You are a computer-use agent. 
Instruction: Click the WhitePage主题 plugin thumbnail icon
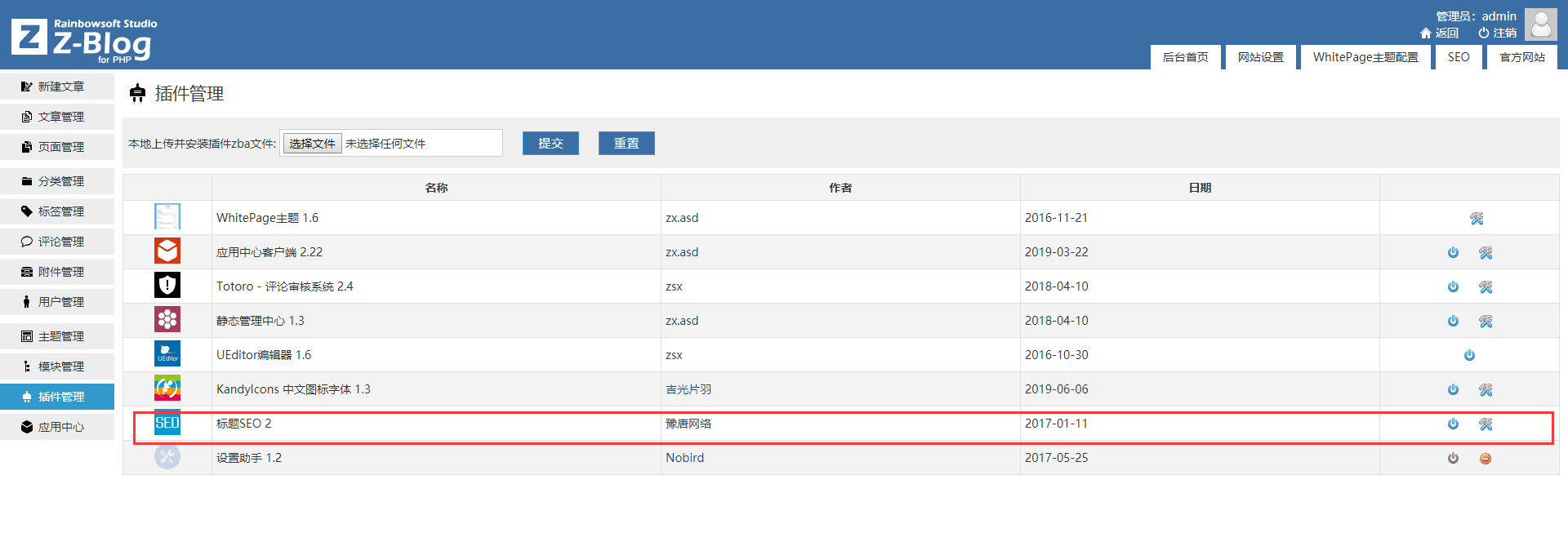coord(167,217)
